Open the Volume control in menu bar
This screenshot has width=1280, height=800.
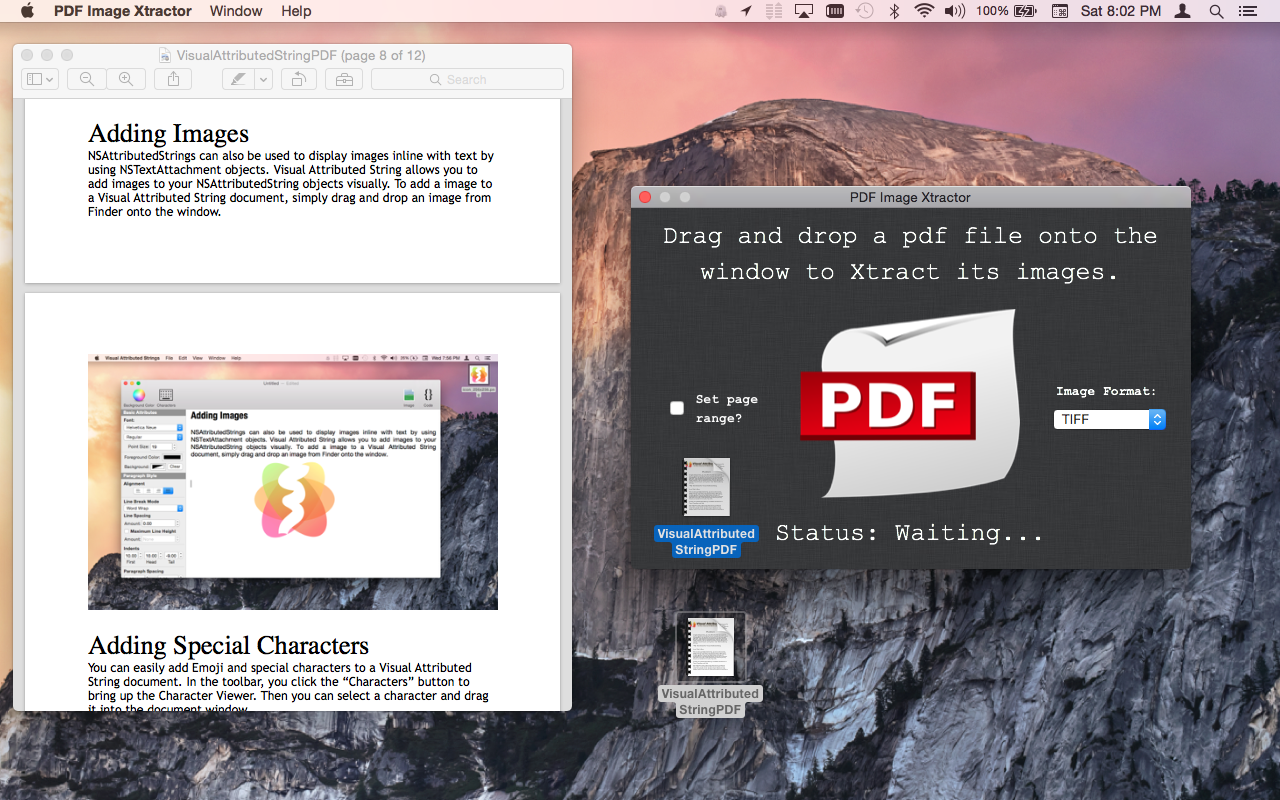pyautogui.click(x=955, y=11)
